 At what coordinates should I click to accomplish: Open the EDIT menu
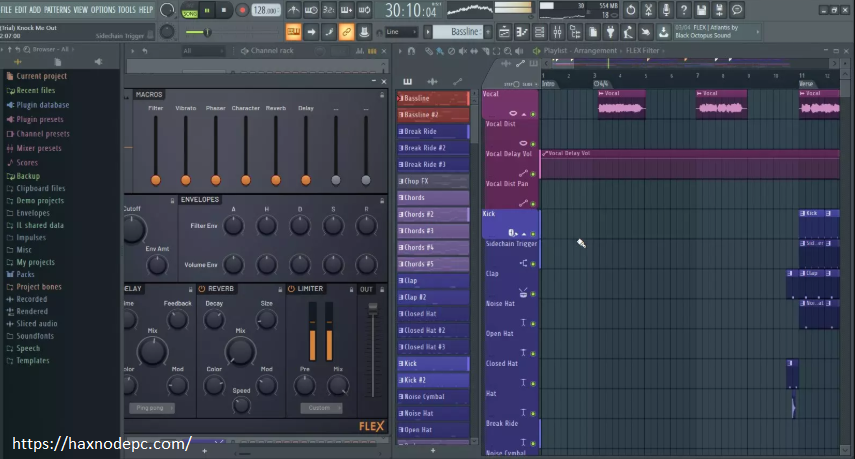pos(21,10)
